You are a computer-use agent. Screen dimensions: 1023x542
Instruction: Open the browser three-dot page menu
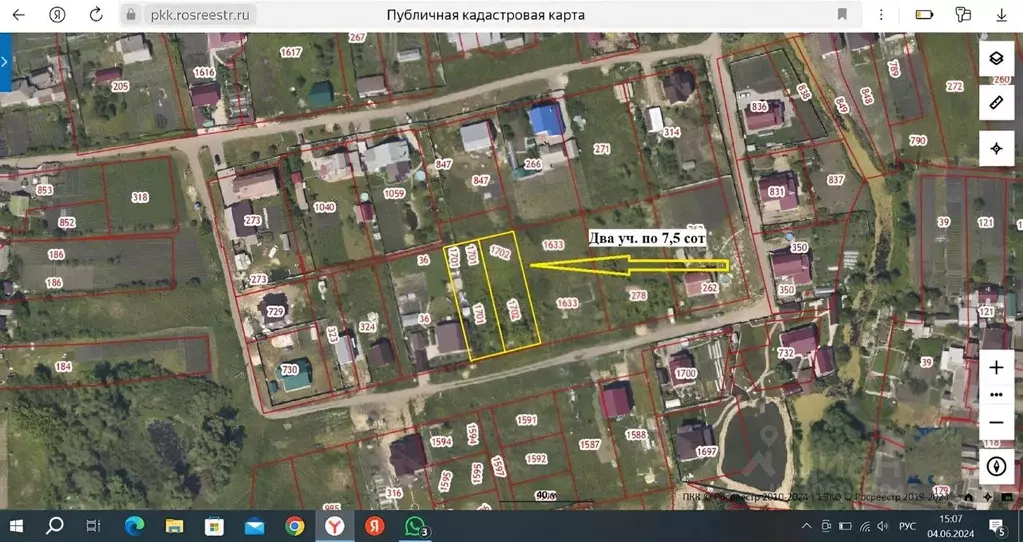881,14
